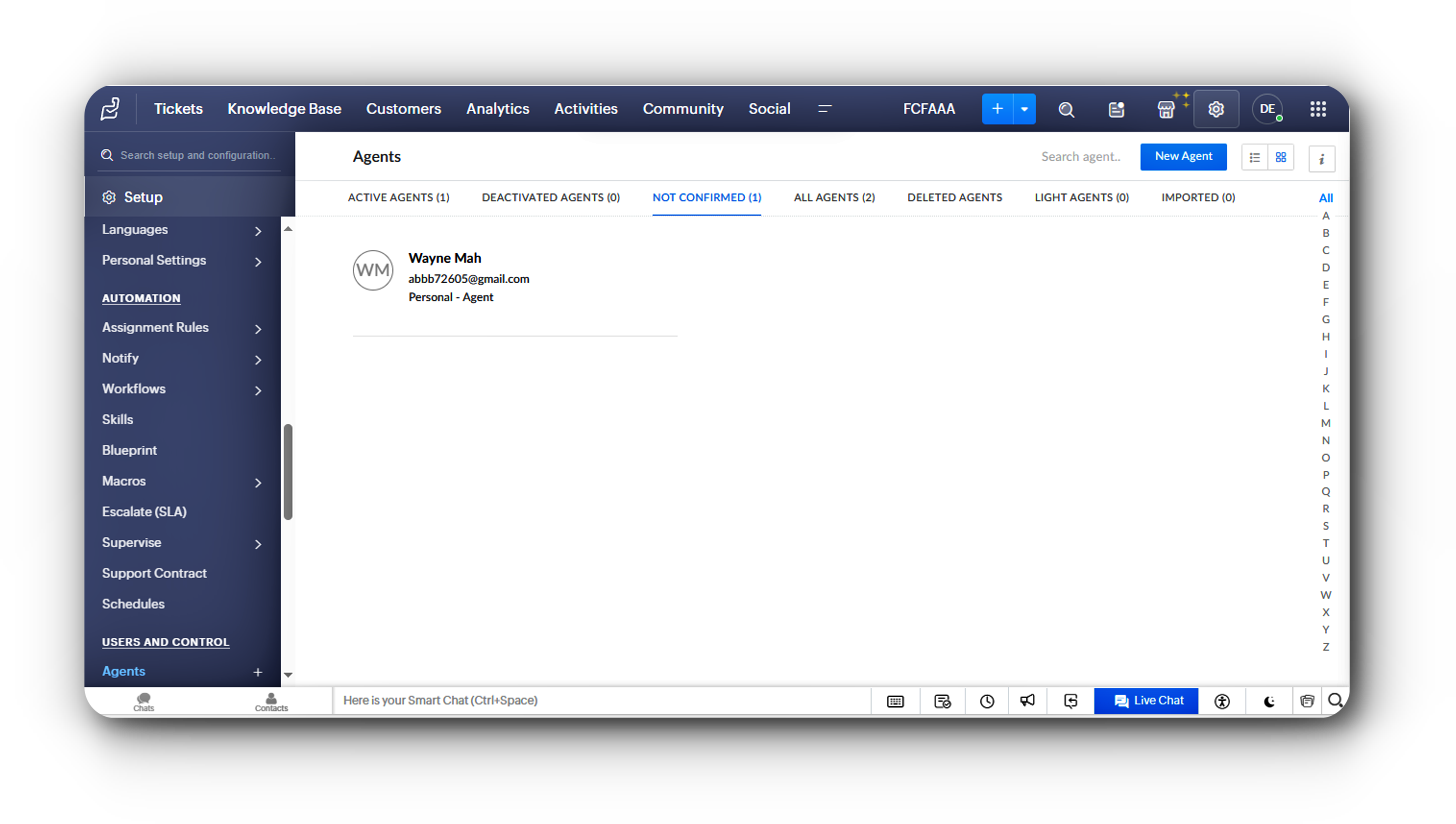1456x824 pixels.
Task: Click the setup and configuration search field
Action: point(190,156)
